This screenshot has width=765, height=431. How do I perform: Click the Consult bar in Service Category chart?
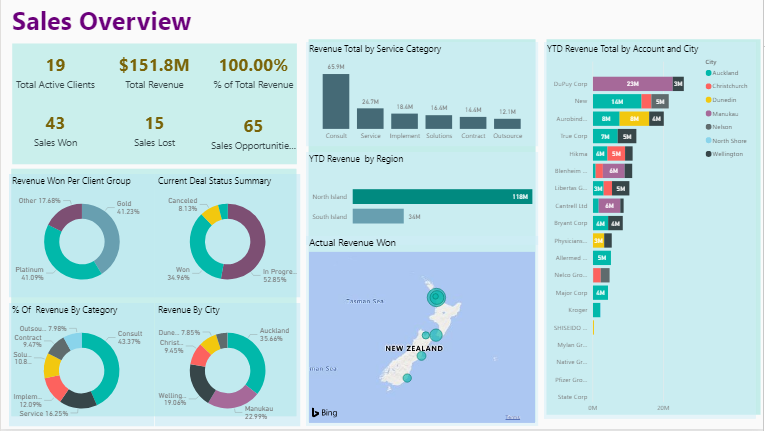point(336,101)
